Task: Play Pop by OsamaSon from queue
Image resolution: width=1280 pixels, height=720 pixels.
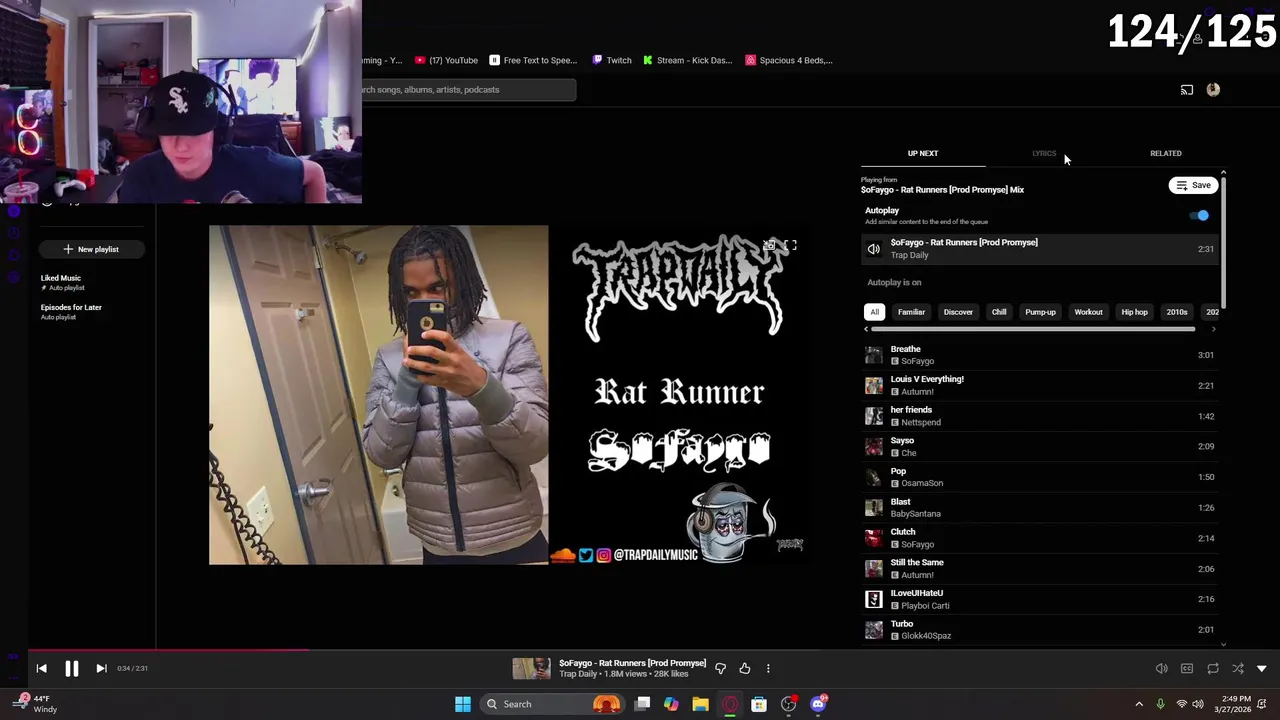Action: (1040, 477)
